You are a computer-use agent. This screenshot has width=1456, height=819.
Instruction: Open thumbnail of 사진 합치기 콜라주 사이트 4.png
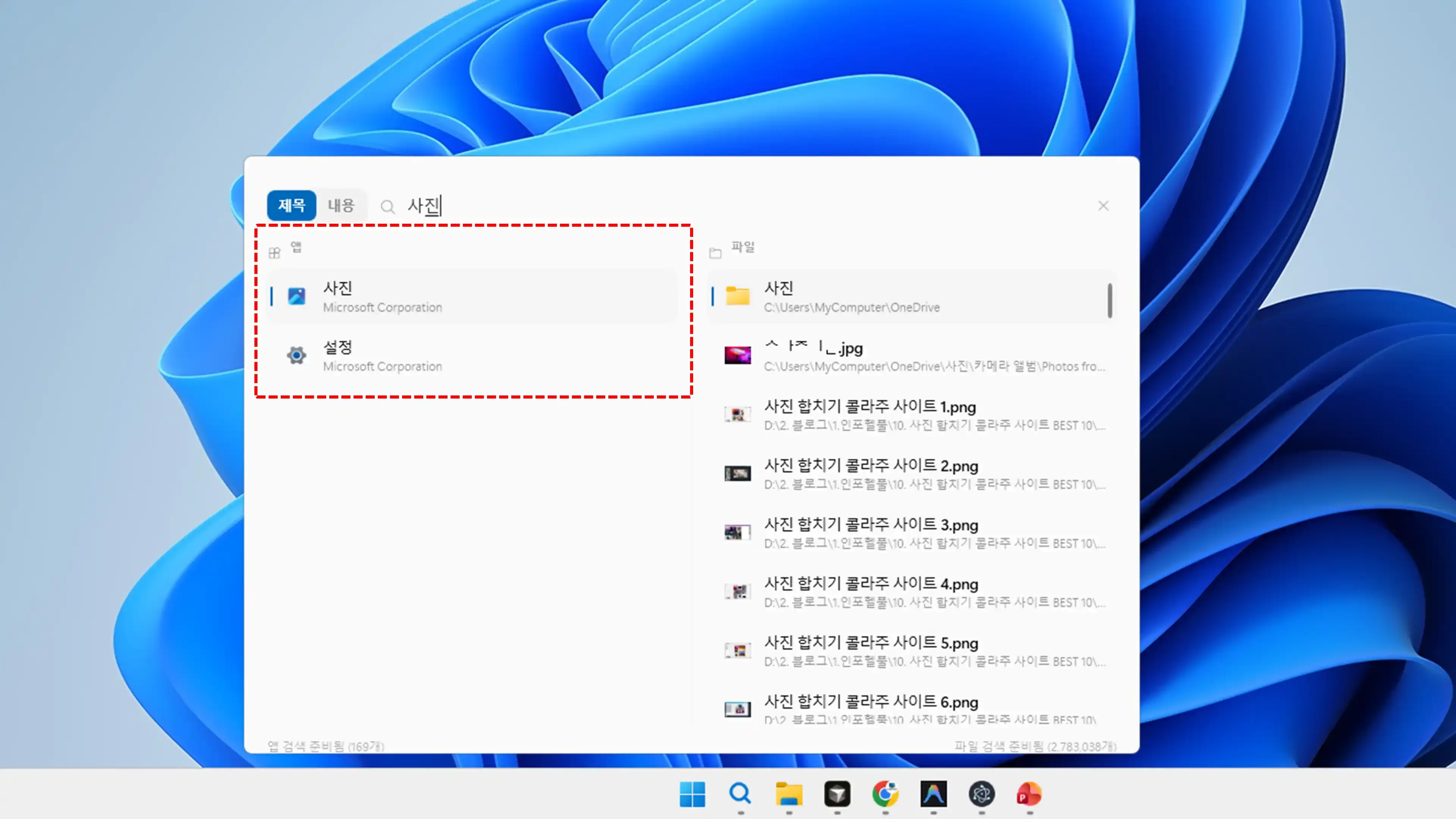pos(737,591)
